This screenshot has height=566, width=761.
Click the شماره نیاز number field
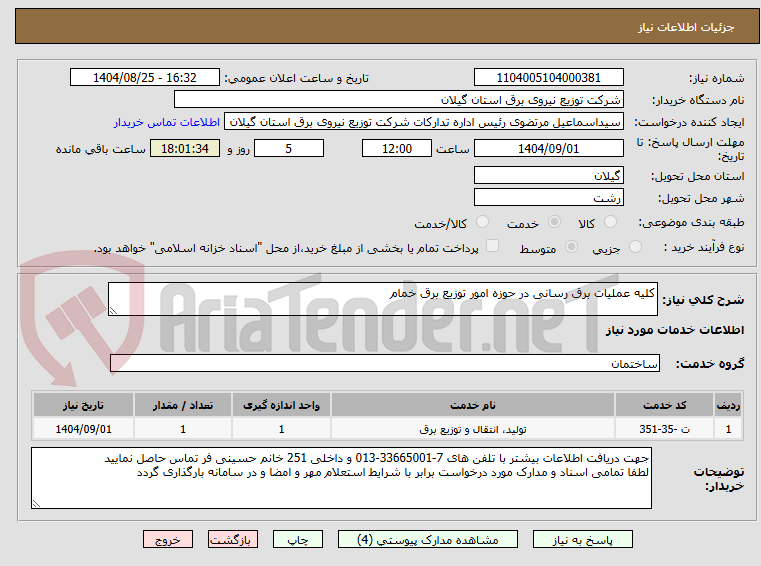pyautogui.click(x=548, y=78)
